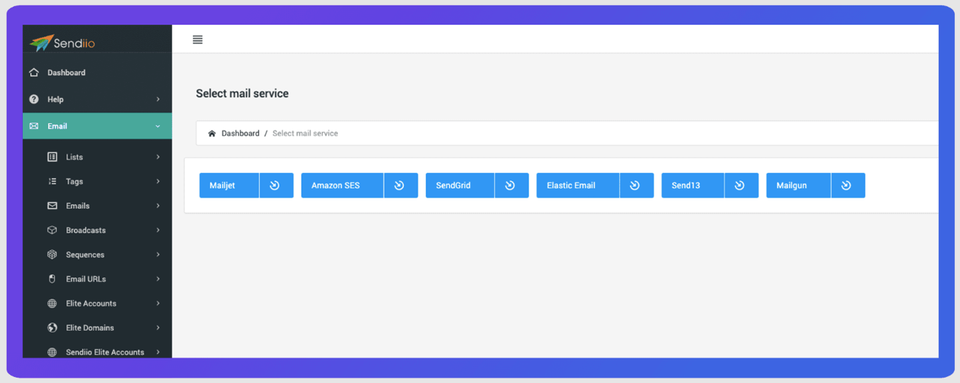Click the clock icon next to SendGrid
Viewport: 960px width, 383px height.
click(x=511, y=185)
